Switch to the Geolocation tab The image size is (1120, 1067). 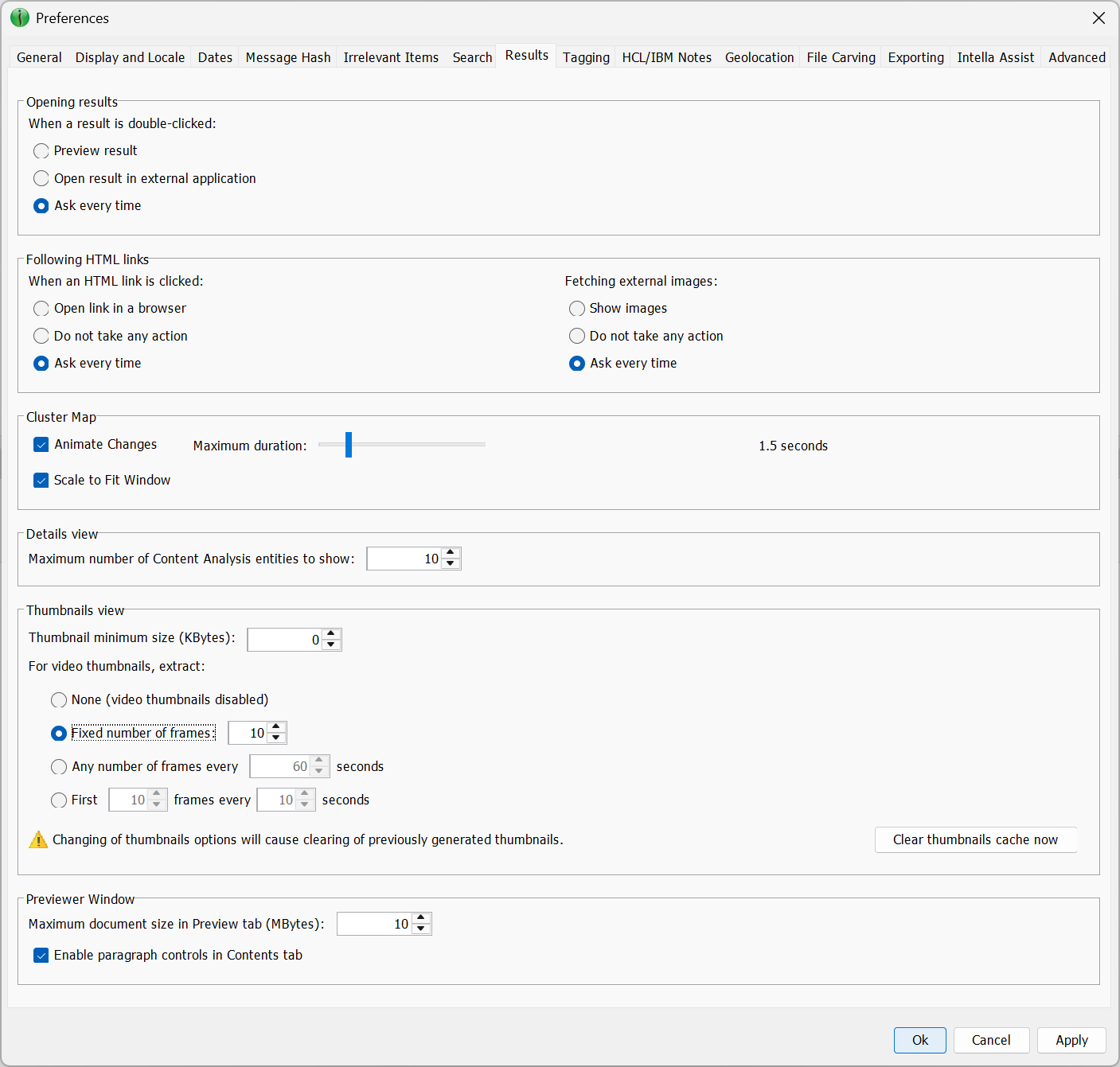759,56
